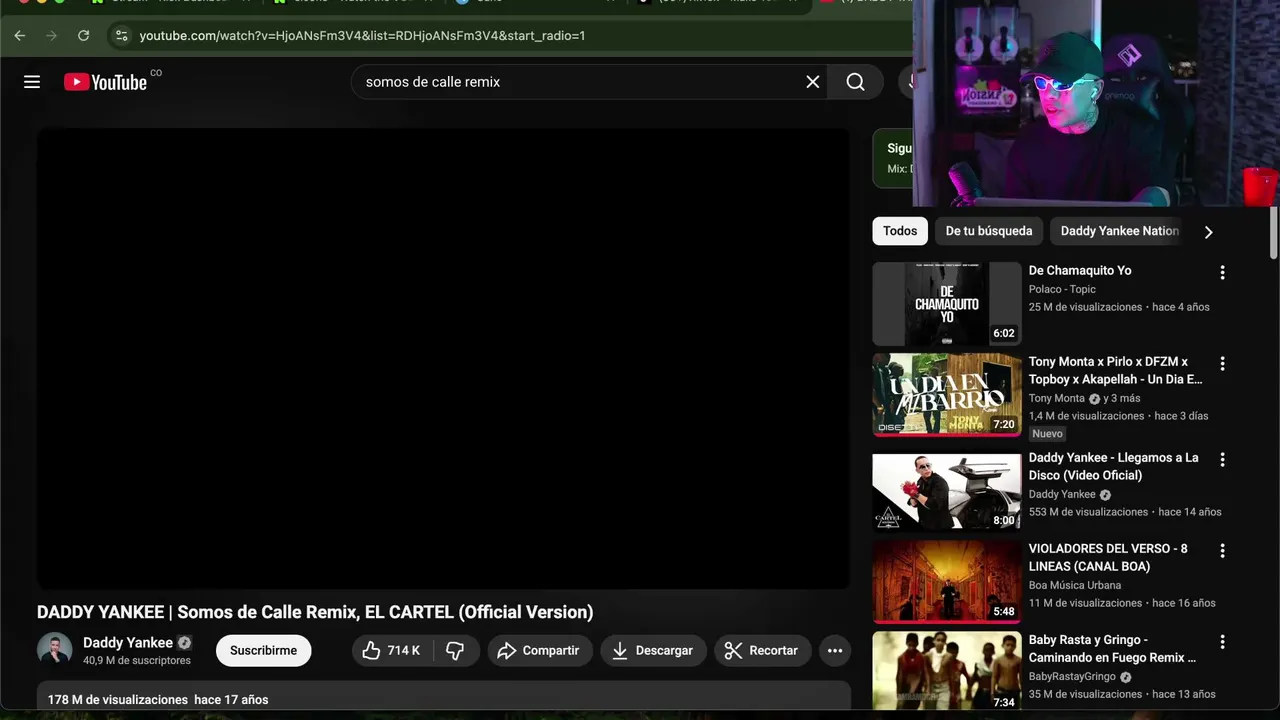The height and width of the screenshot is (720, 1280).
Task: Click the Compartir share button
Action: pyautogui.click(x=540, y=651)
